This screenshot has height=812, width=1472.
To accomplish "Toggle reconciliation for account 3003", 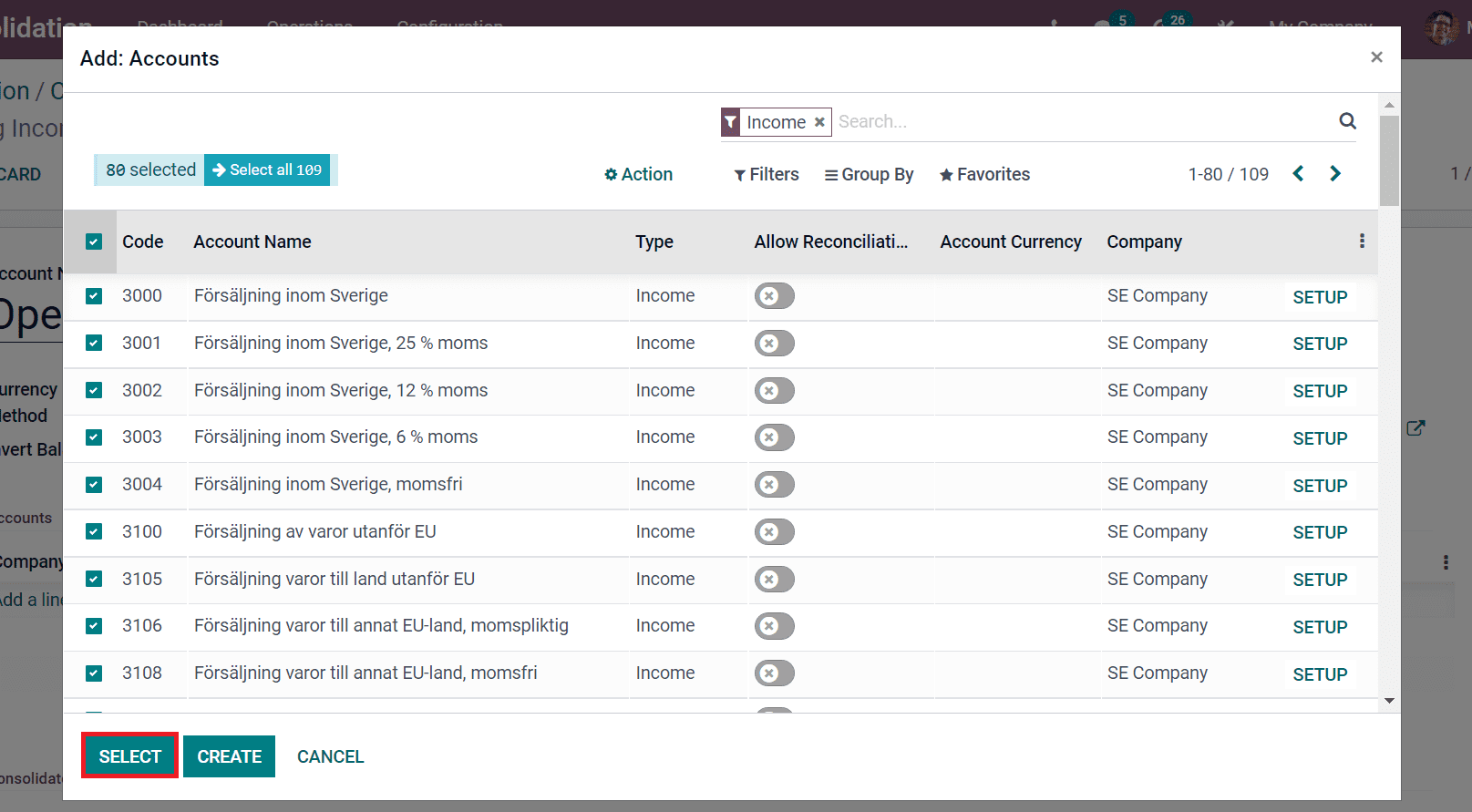I will 775,437.
